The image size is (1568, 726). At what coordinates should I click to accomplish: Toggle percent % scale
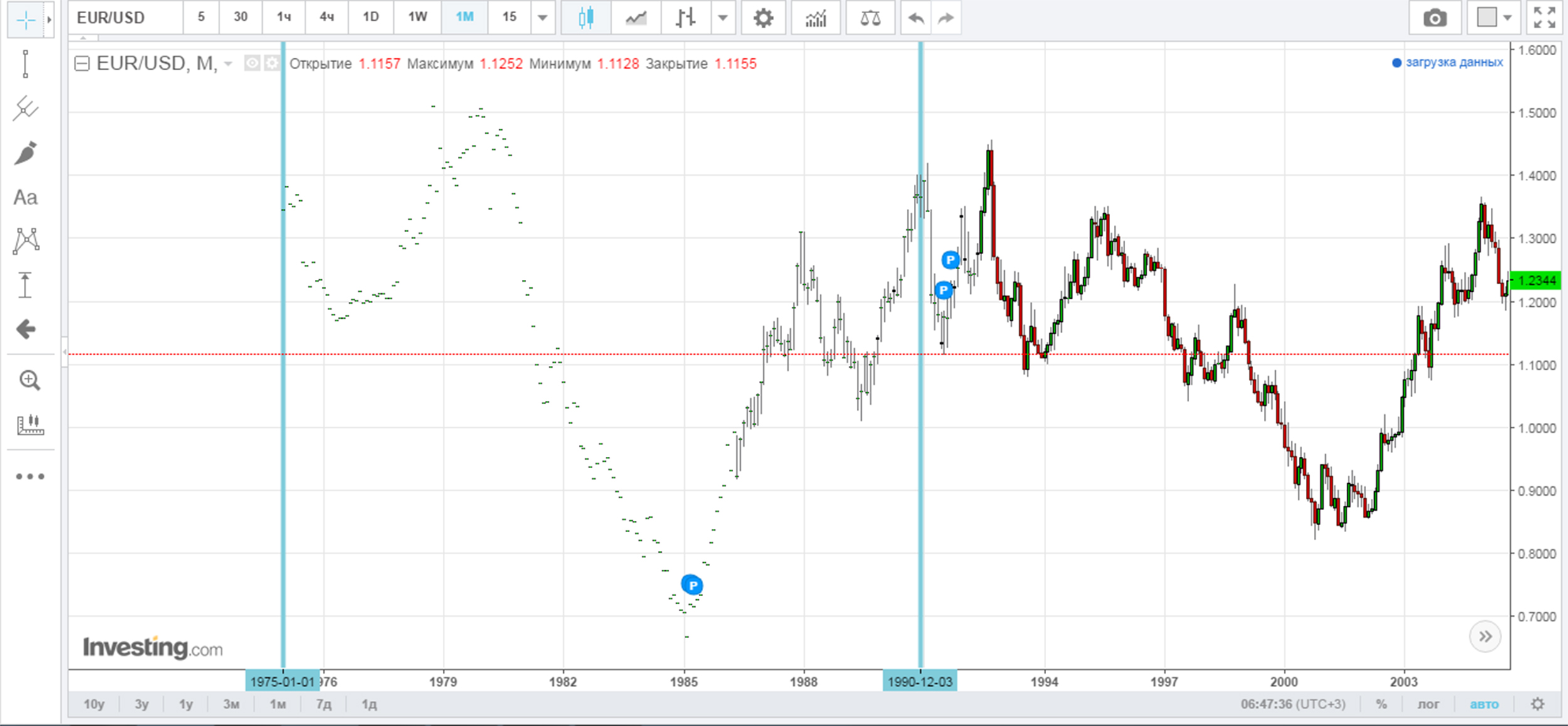click(1382, 704)
